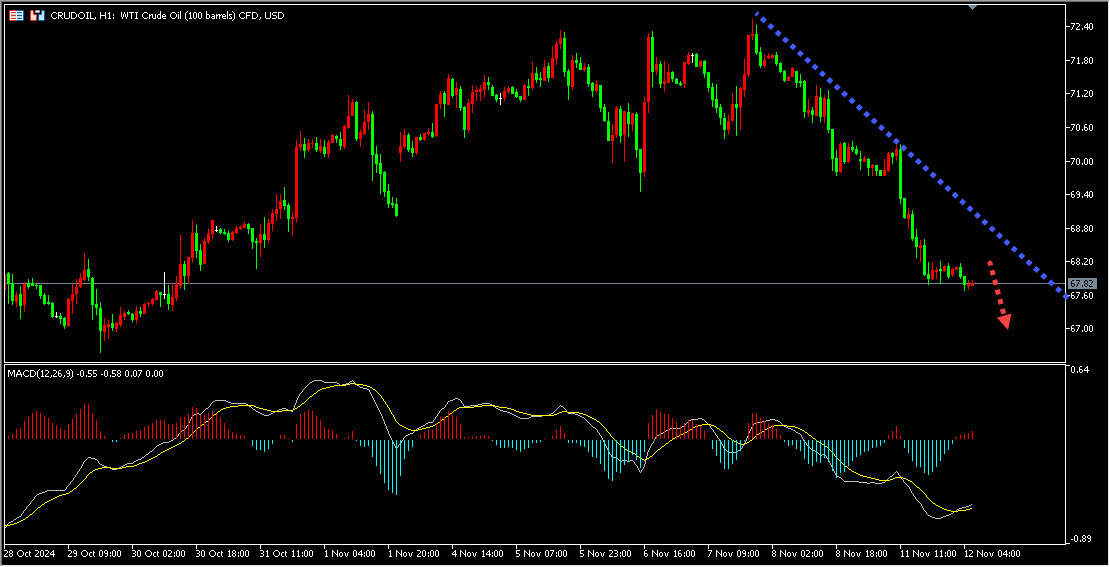This screenshot has width=1110, height=567.
Task: Click the red dotted arrow's arrowhead
Action: 1004,321
